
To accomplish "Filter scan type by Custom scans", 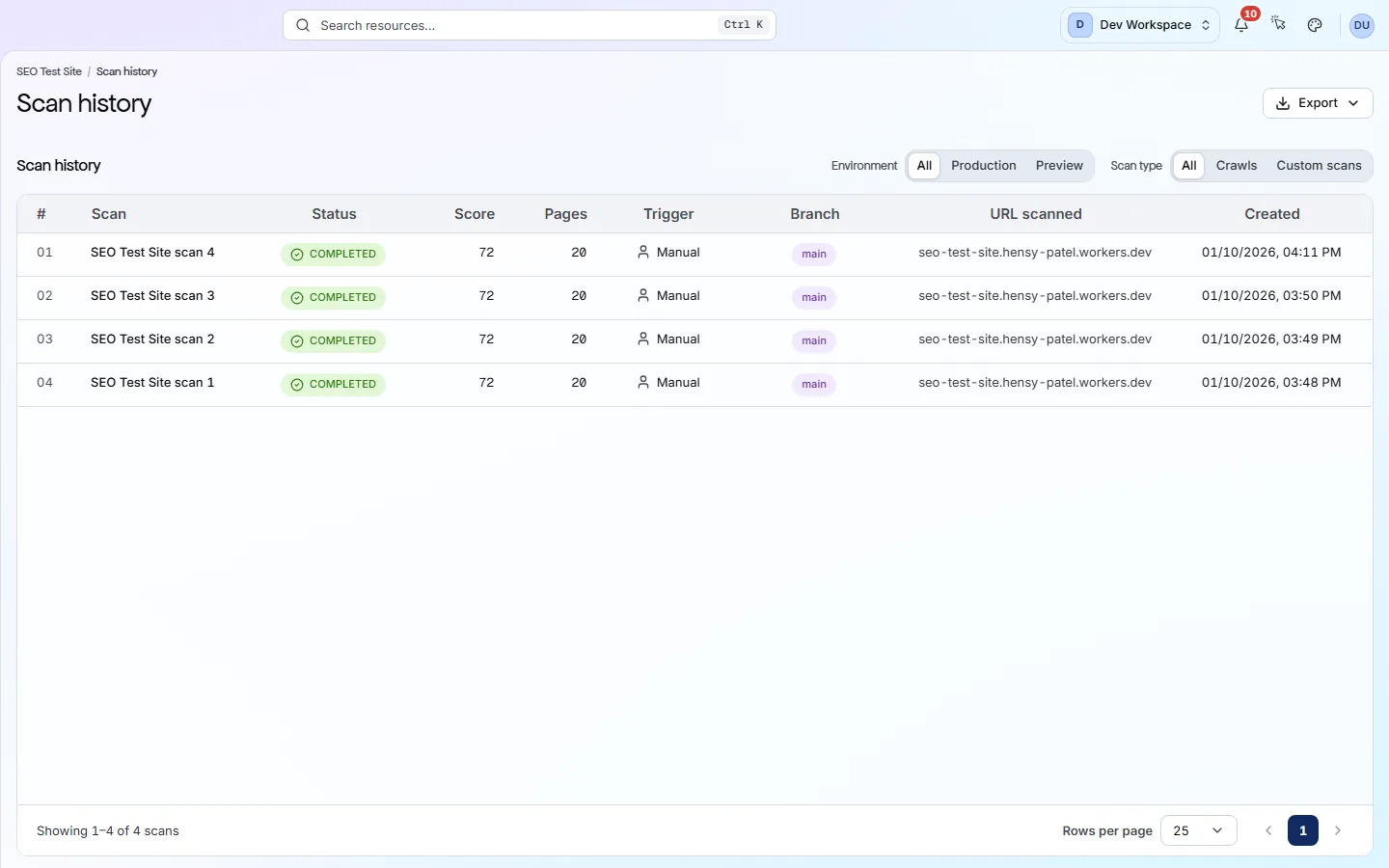I will coord(1319,166).
